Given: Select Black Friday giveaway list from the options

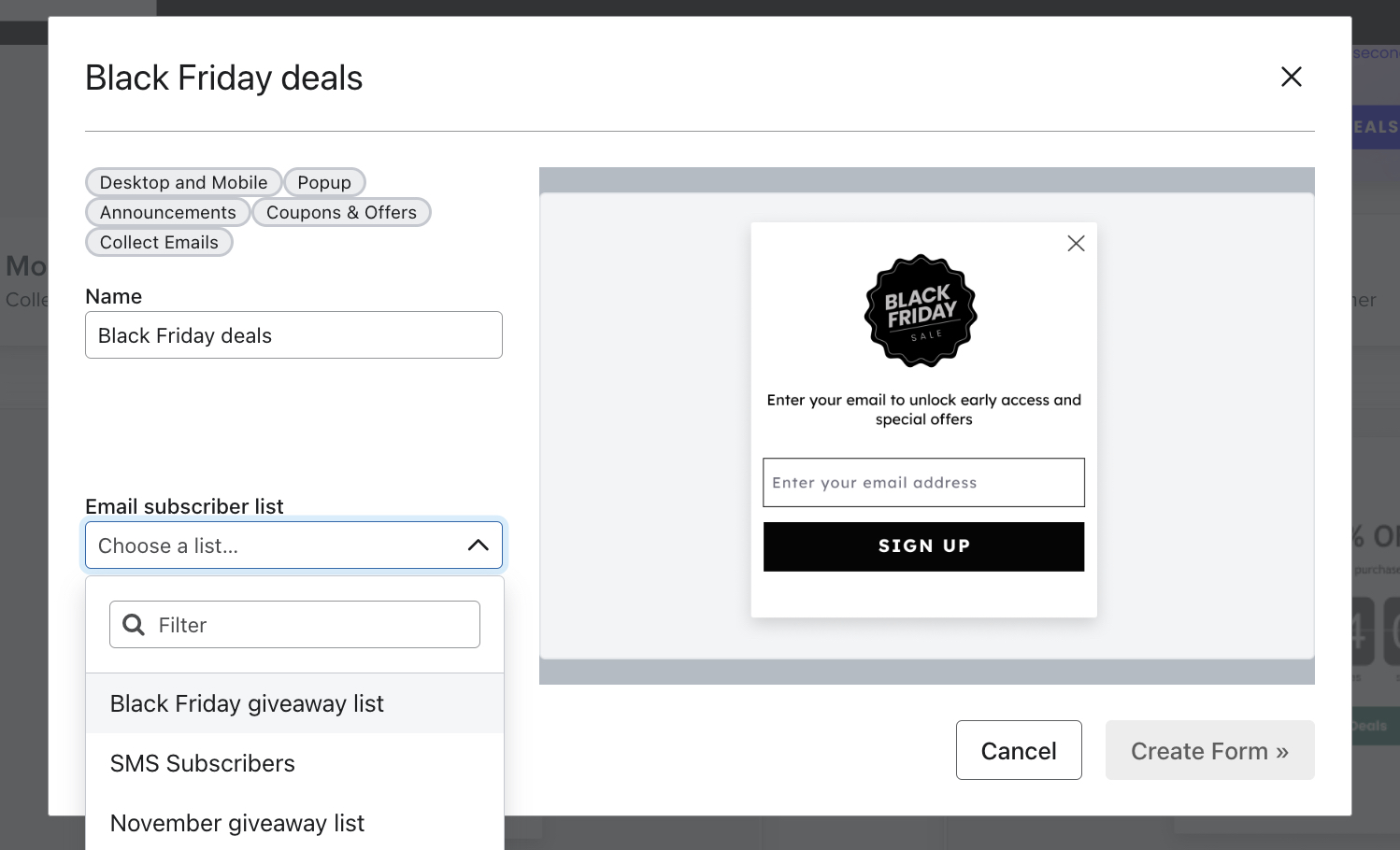Looking at the screenshot, I should coord(247,703).
